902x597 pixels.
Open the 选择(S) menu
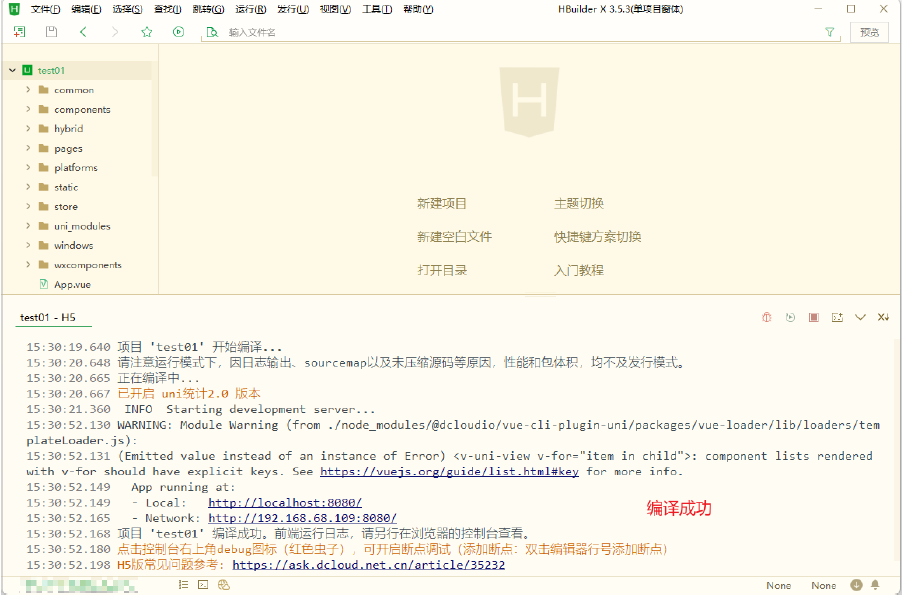pos(127,9)
